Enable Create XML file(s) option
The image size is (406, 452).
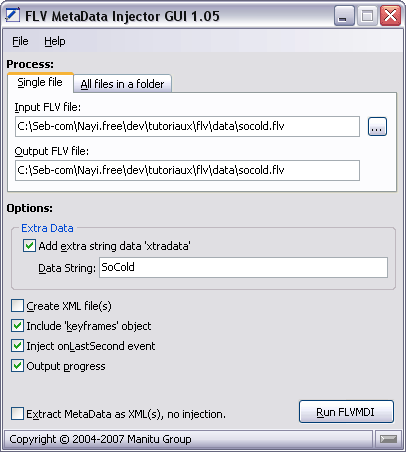pos(17,306)
